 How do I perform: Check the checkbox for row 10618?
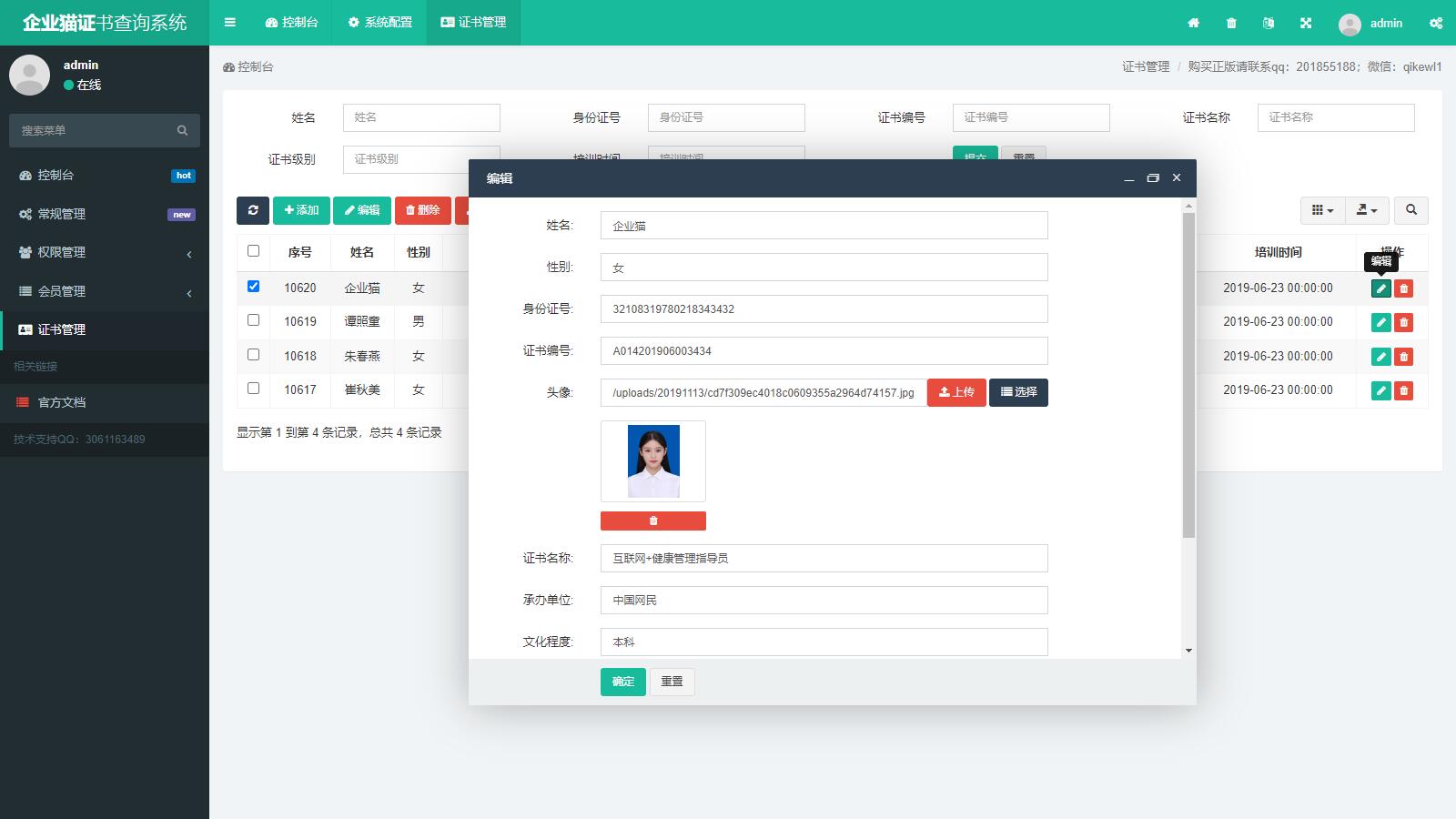tap(253, 355)
